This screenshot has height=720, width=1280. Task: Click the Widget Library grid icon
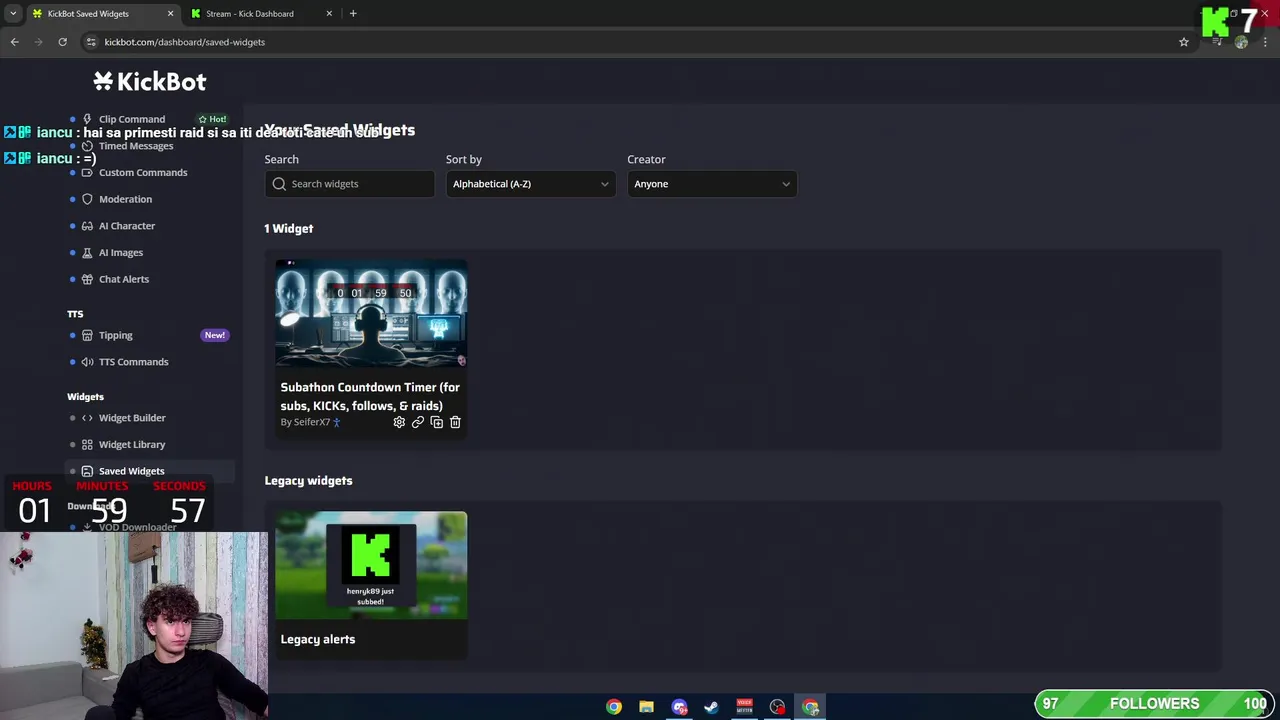tap(87, 444)
